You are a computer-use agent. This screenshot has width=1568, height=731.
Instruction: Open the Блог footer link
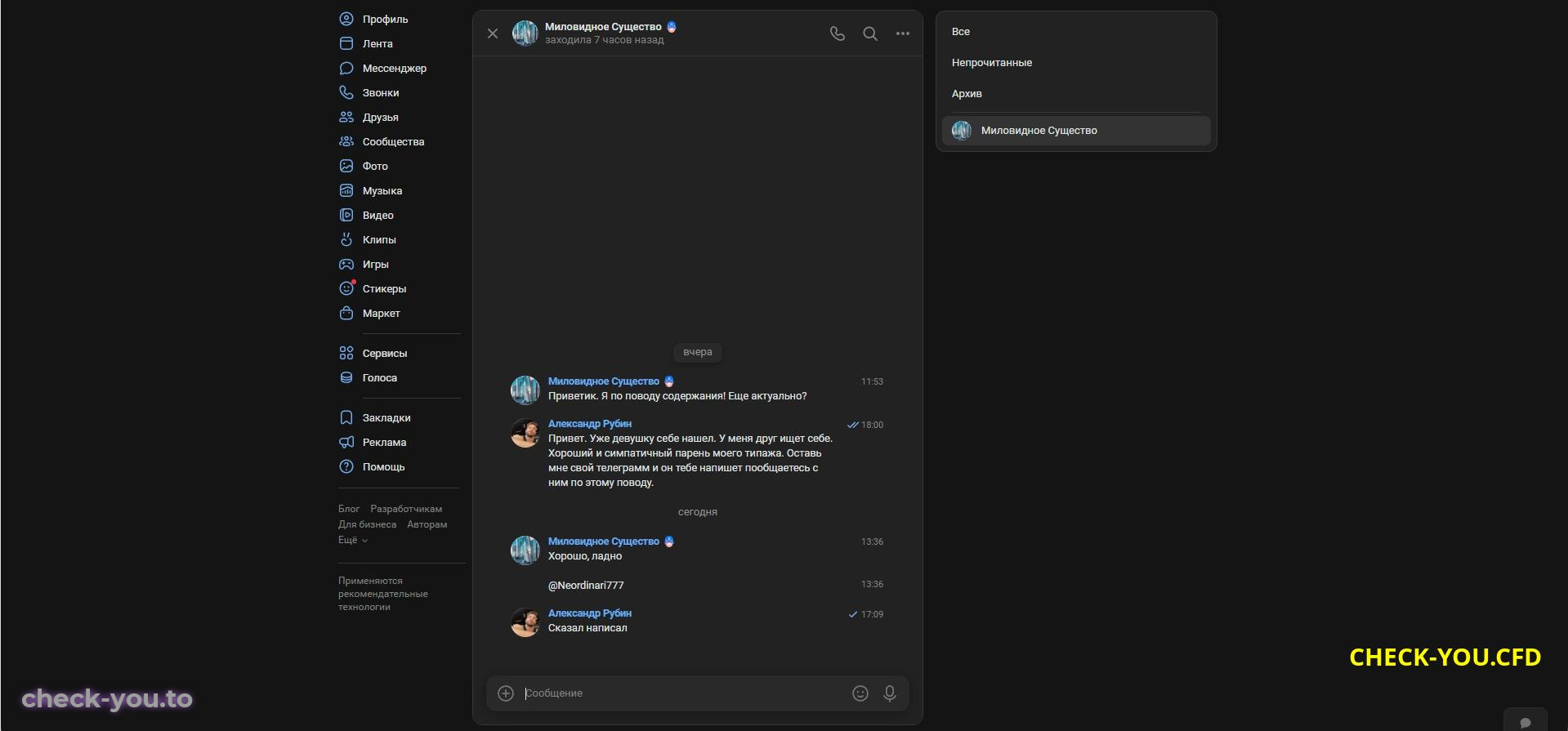(x=349, y=509)
